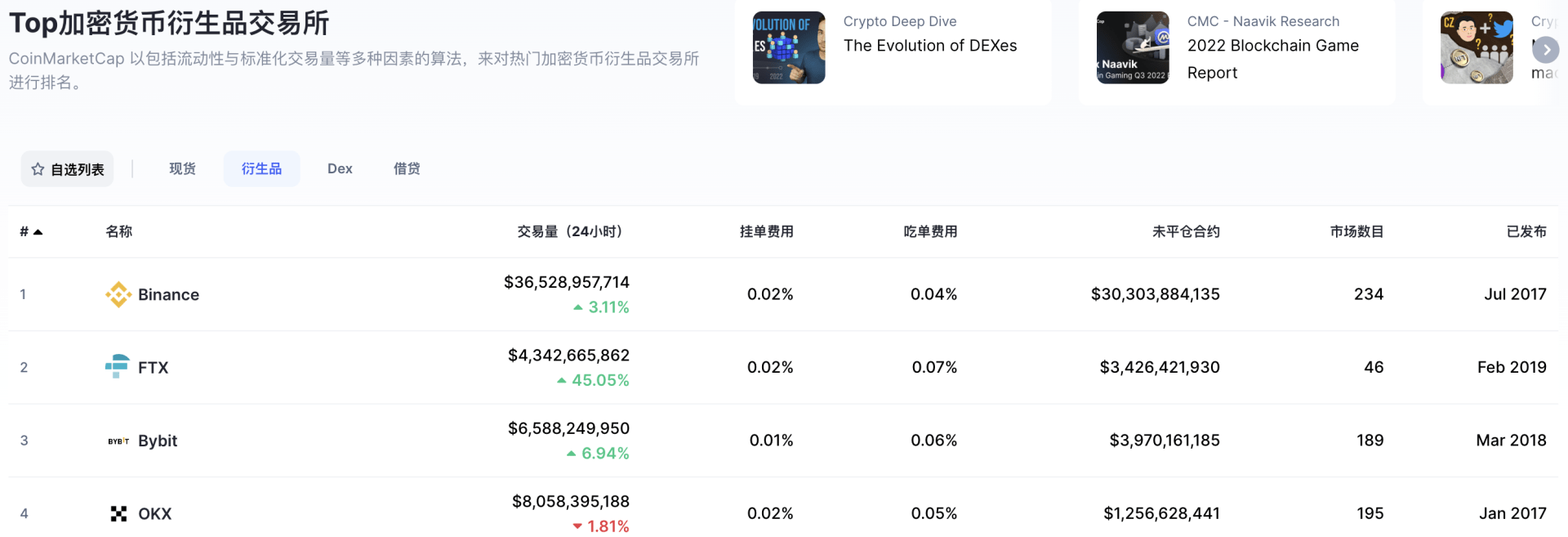Screen dimensions: 1568x537
Task: Open the Bybit exchange name link
Action: 158,441
